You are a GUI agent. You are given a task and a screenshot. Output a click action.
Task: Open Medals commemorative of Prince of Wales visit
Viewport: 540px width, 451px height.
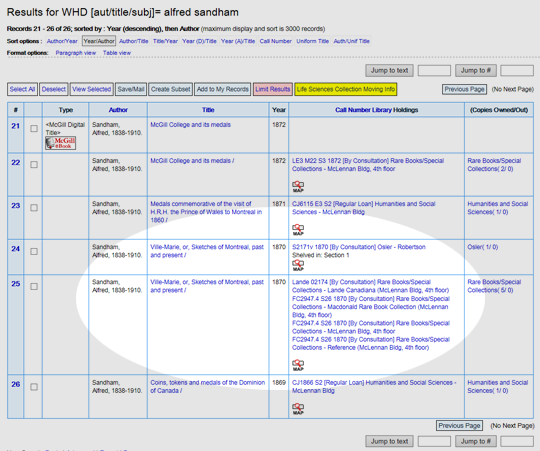pos(206,212)
